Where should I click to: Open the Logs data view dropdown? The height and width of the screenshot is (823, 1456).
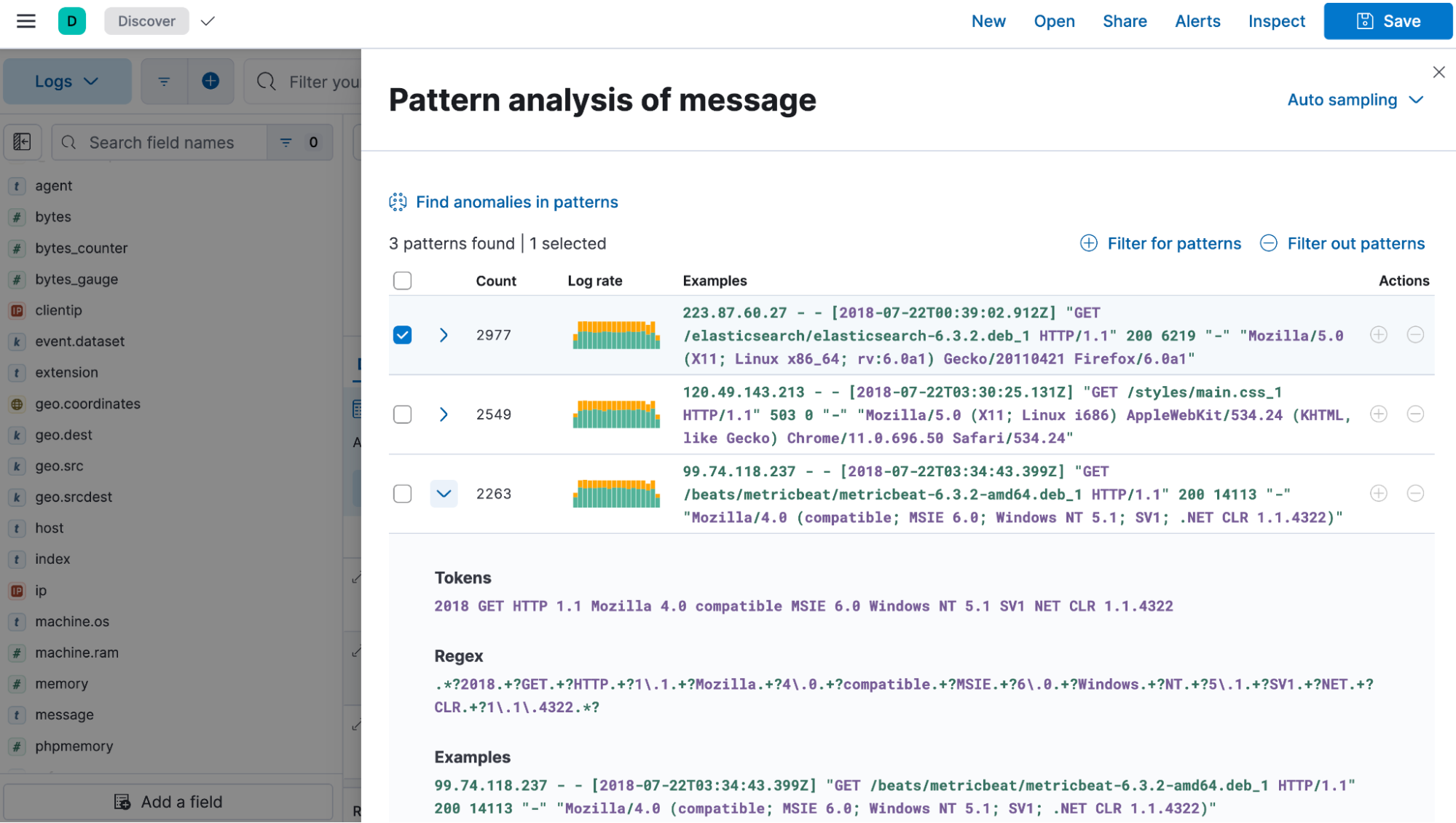click(x=67, y=82)
